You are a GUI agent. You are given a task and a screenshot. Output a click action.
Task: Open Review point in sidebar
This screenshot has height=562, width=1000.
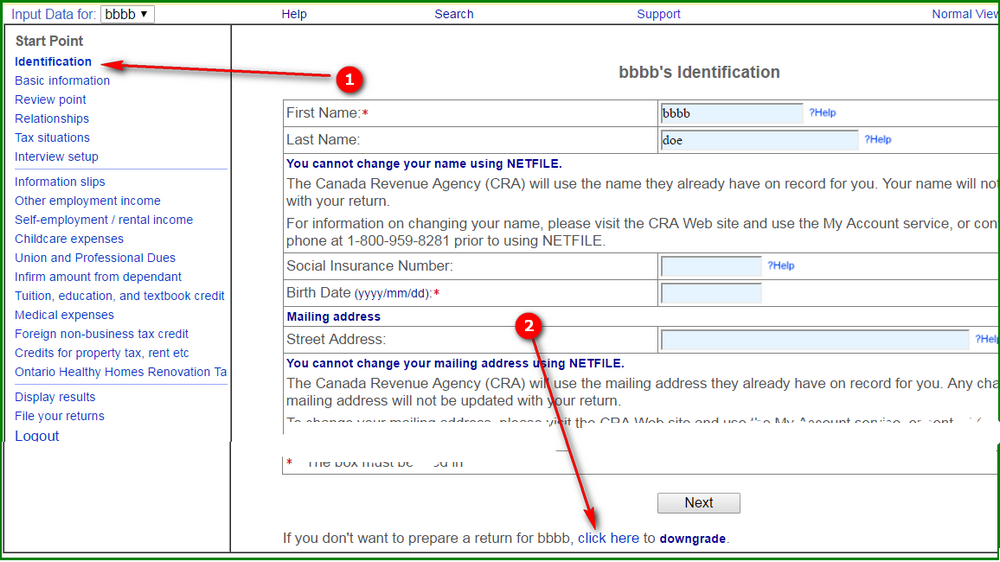tap(50, 100)
